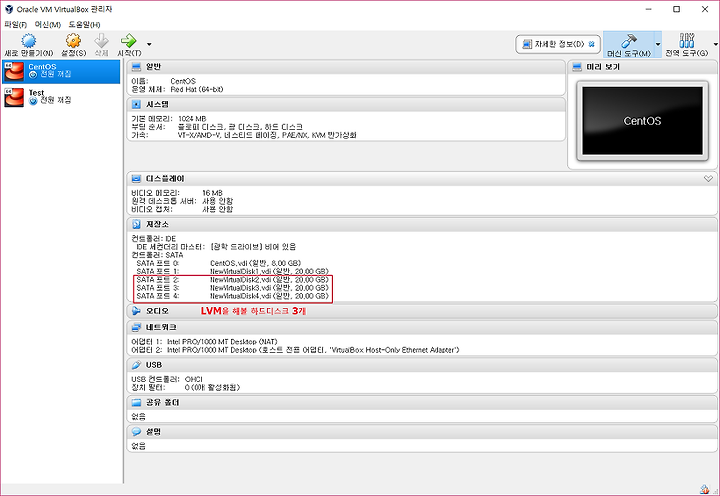Click the CentOS.vdi disk entry
Viewport: 720px width, 496px height.
tap(255, 263)
